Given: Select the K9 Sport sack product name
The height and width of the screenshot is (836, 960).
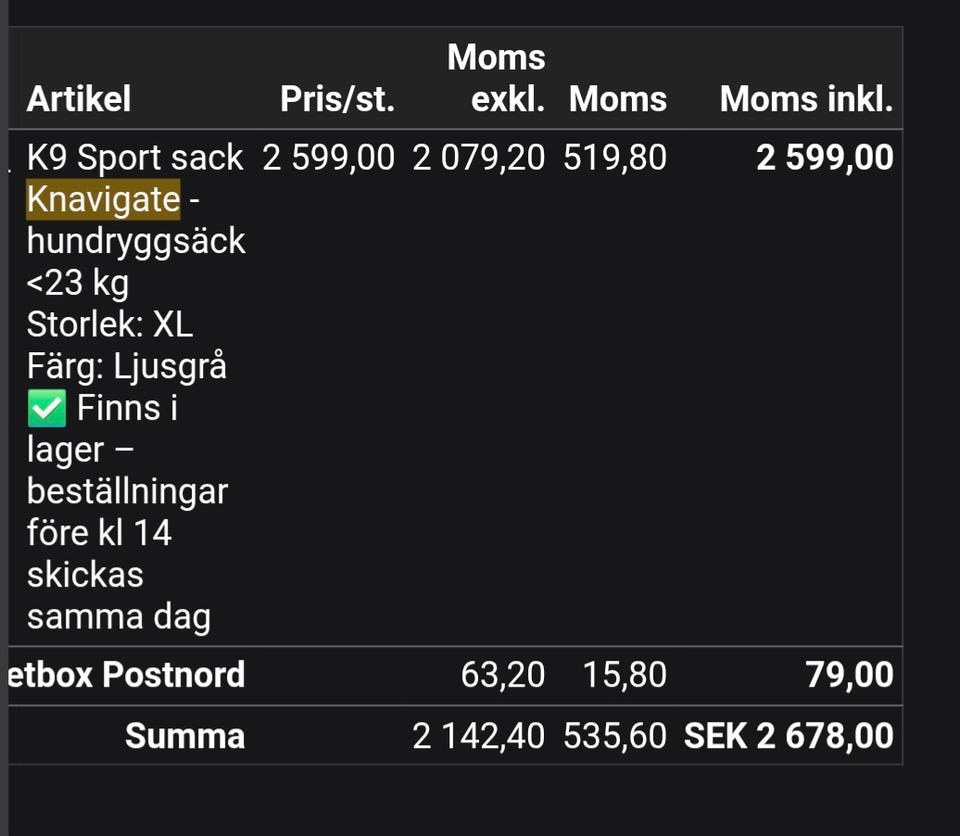Looking at the screenshot, I should (x=135, y=157).
